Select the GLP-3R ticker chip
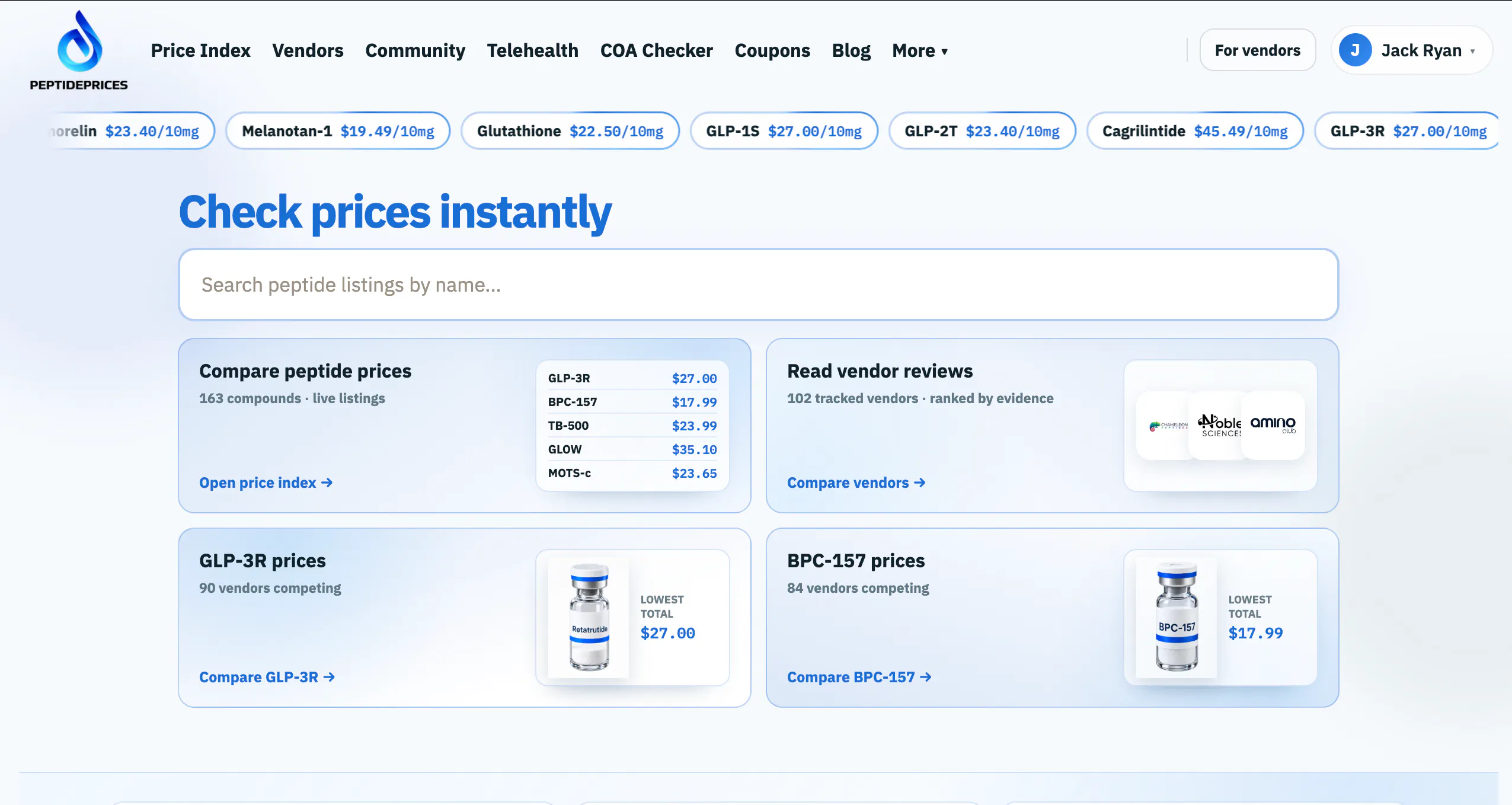 1408,131
